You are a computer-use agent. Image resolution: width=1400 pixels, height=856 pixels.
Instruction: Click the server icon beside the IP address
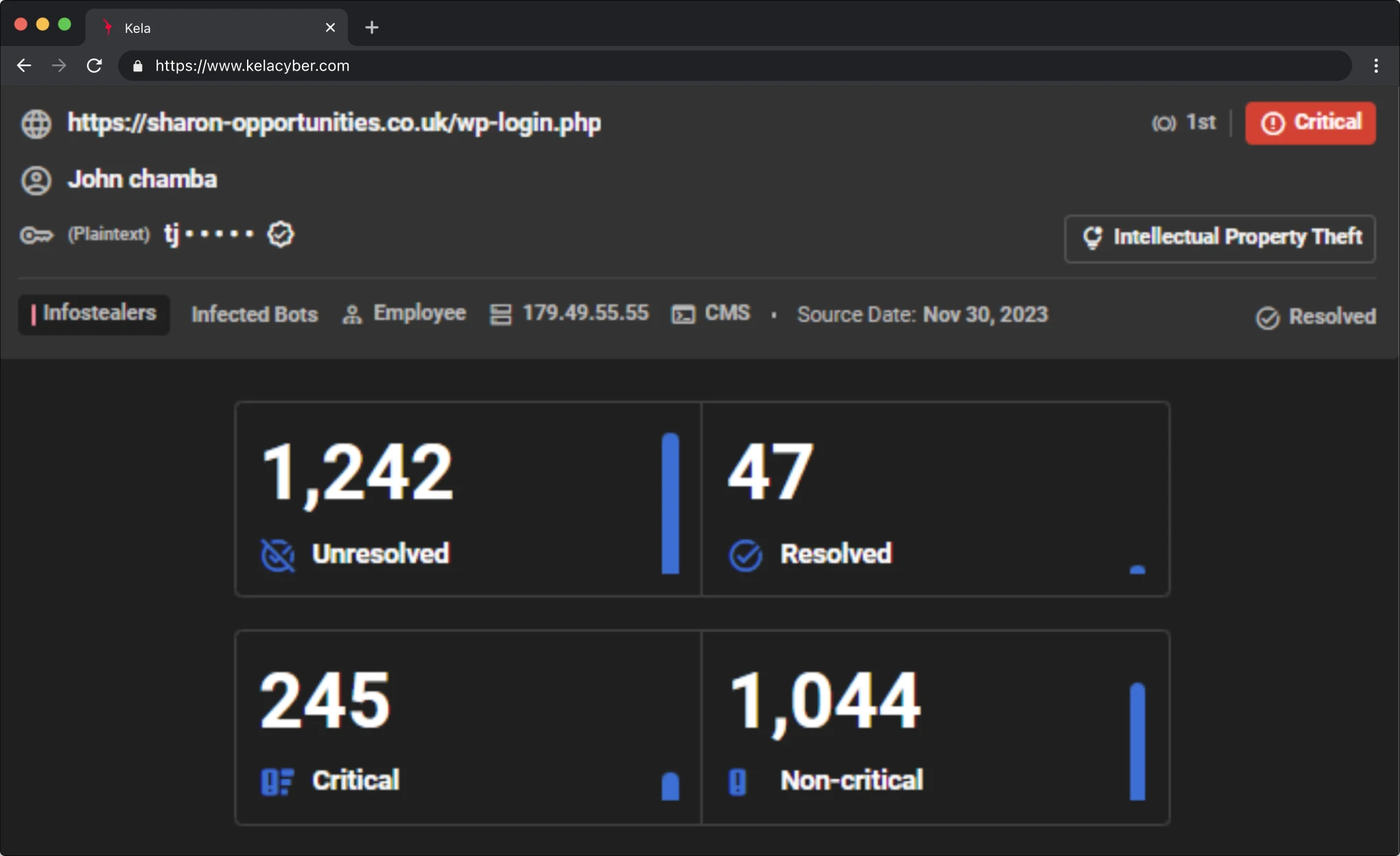point(501,315)
